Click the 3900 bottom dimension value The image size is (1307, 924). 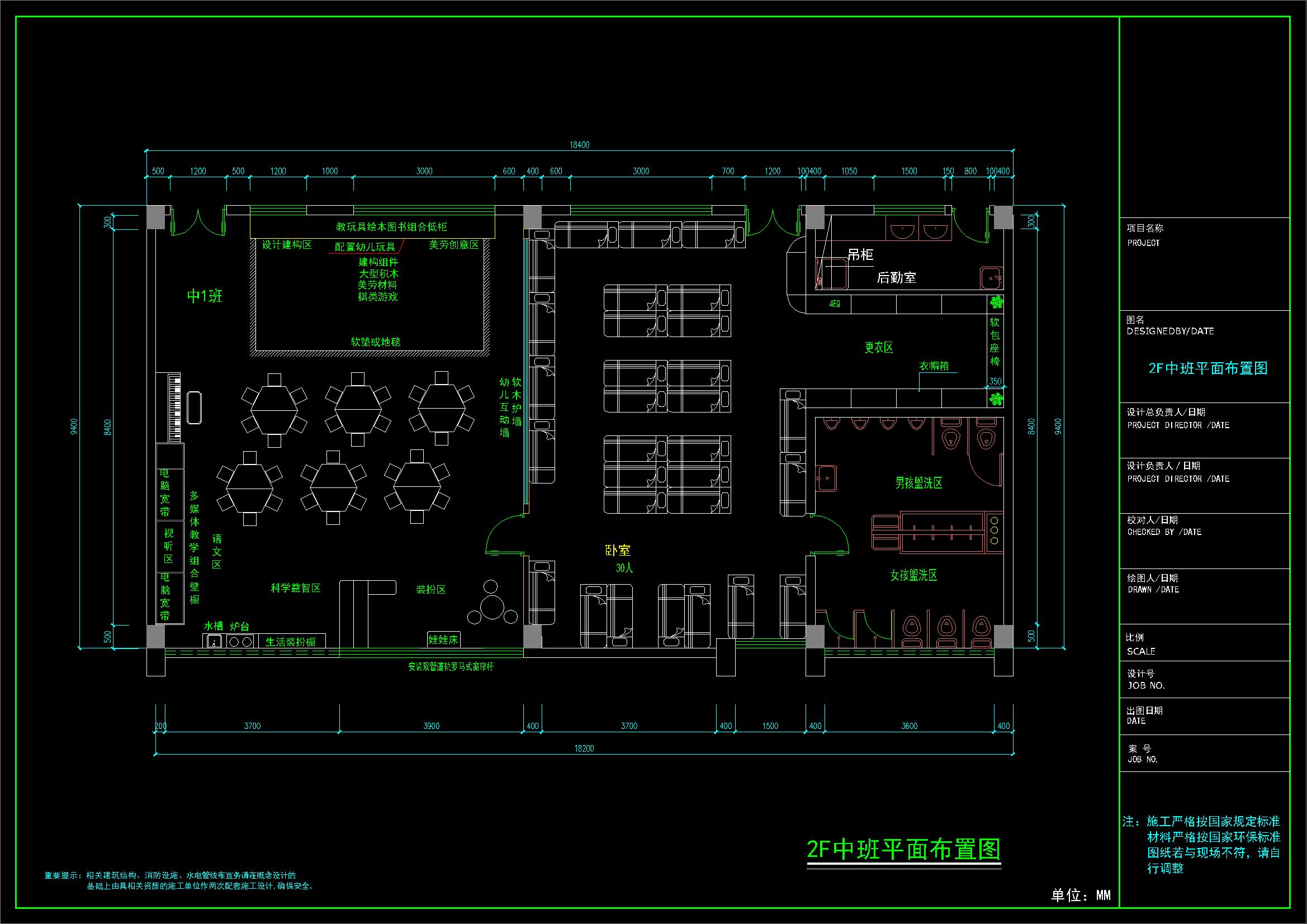tap(432, 726)
